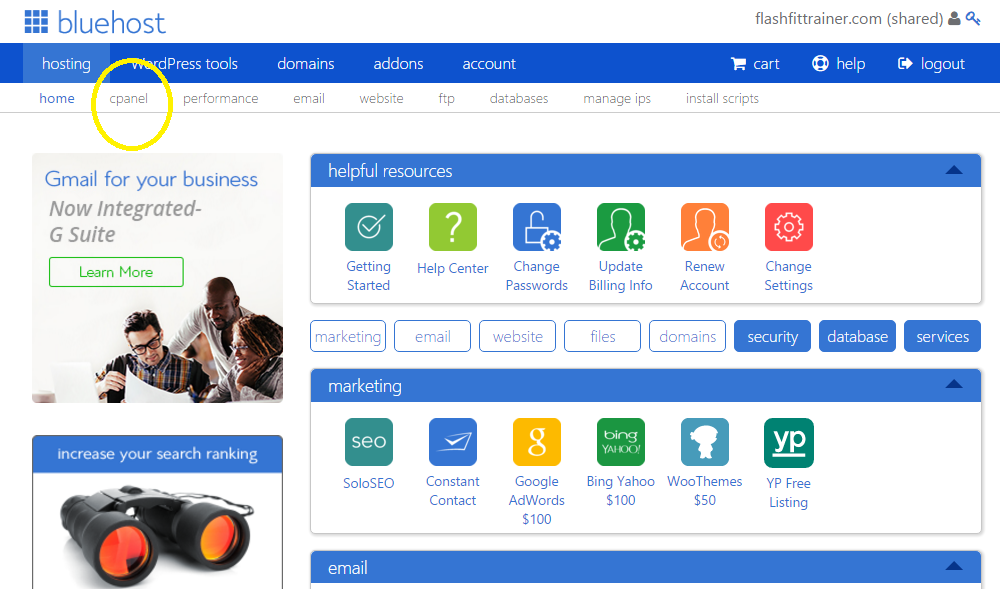
Task: Open the Getting Started icon
Action: pyautogui.click(x=369, y=227)
